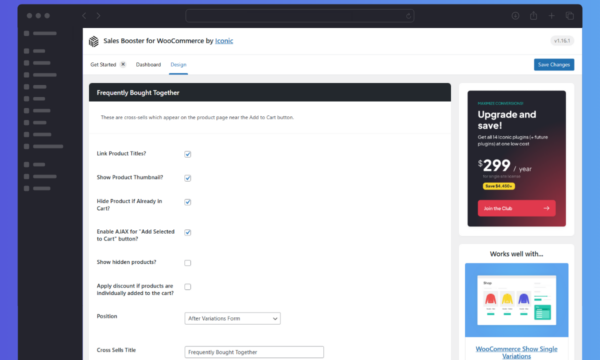Viewport: 600px width, 360px height.
Task: Open the Iconic link in header
Action: [x=224, y=41]
